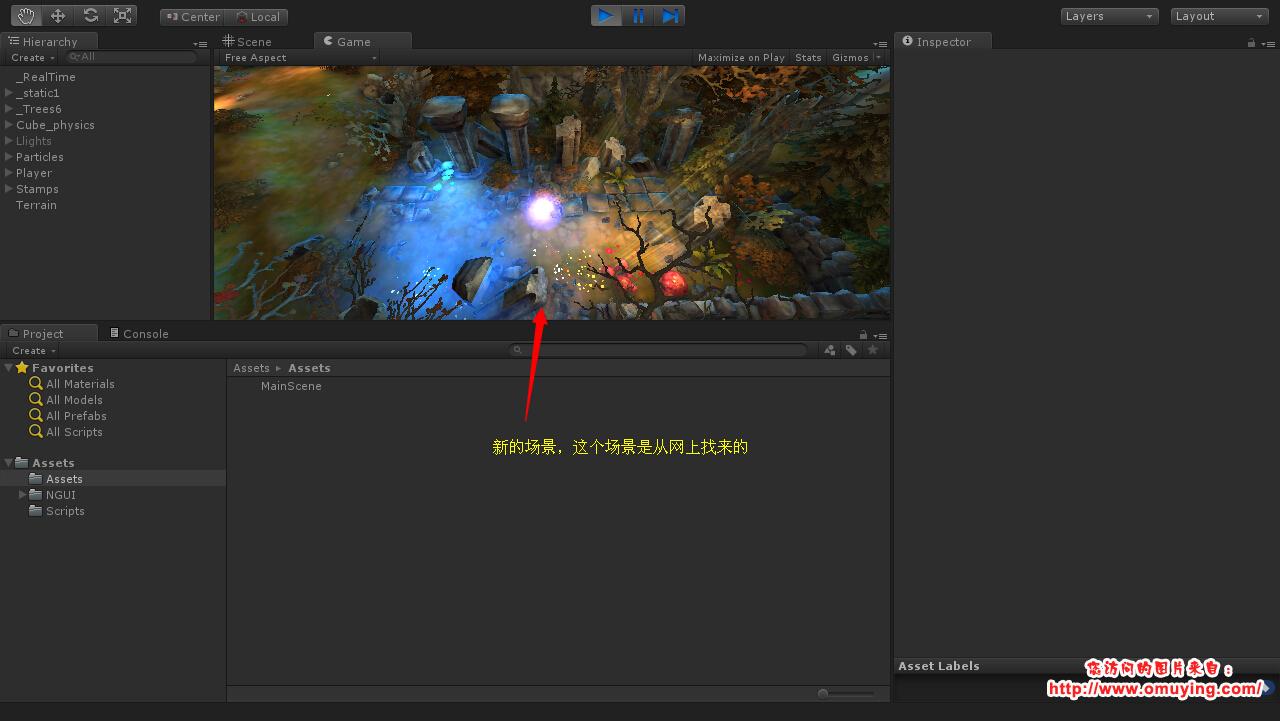Select the All Scripts favorite
Image resolution: width=1280 pixels, height=721 pixels.
click(x=66, y=432)
